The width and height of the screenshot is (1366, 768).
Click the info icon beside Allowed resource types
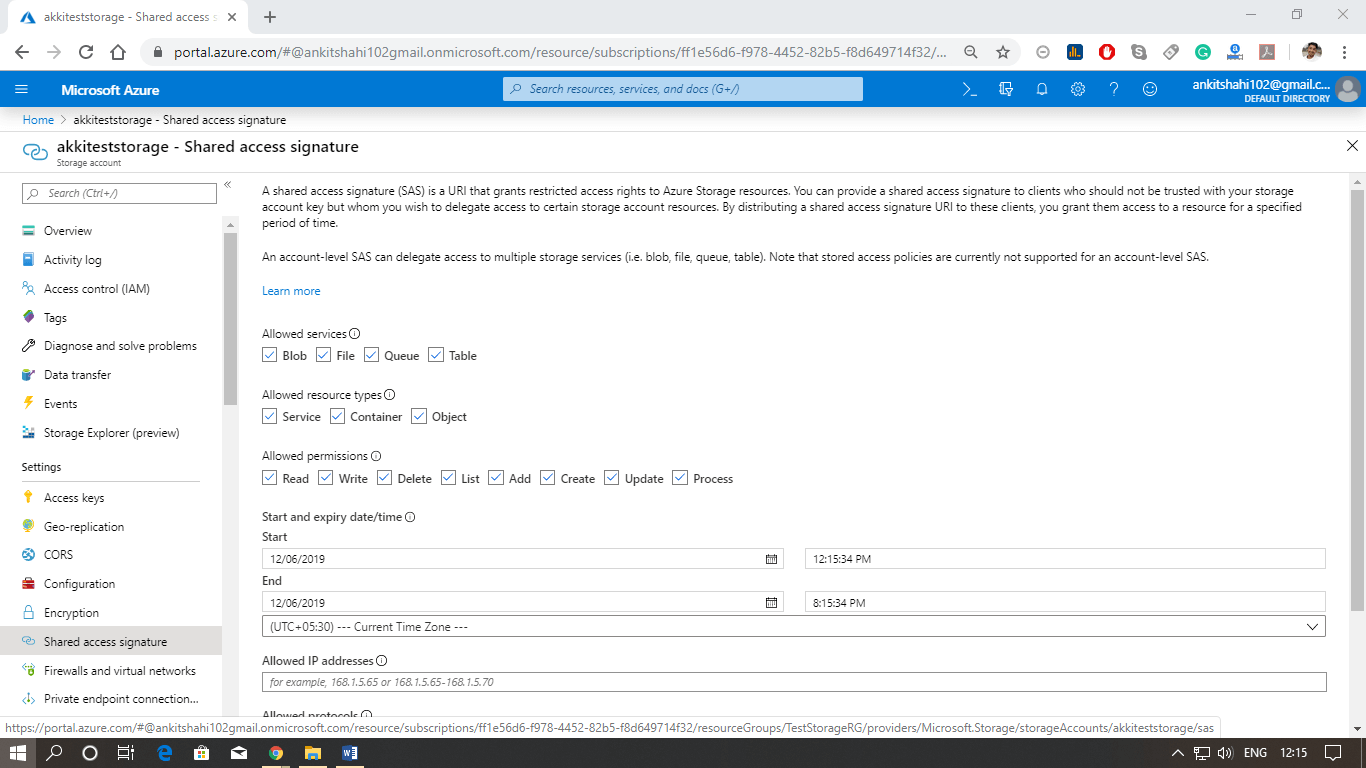[x=390, y=395]
